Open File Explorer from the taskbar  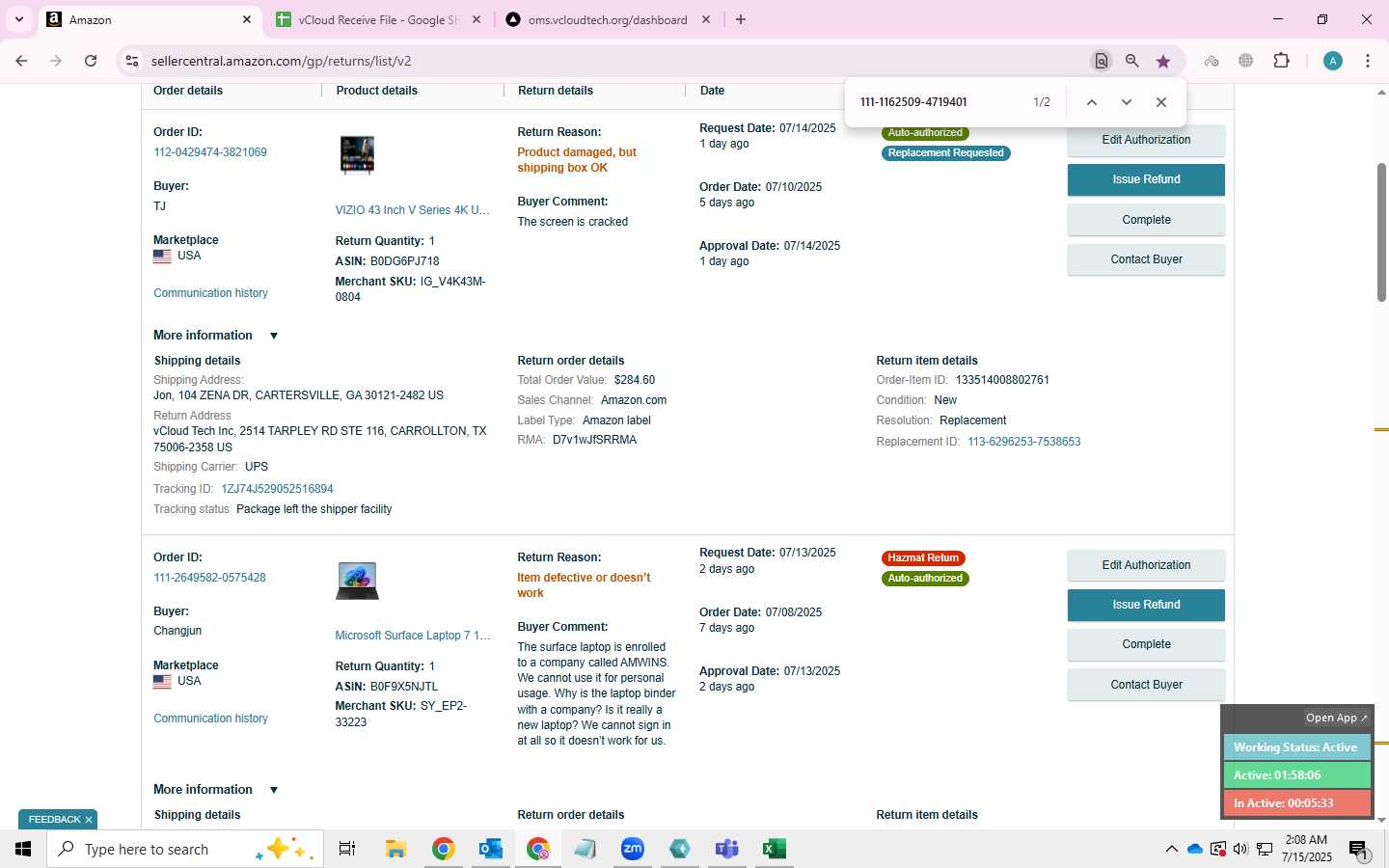click(x=395, y=849)
